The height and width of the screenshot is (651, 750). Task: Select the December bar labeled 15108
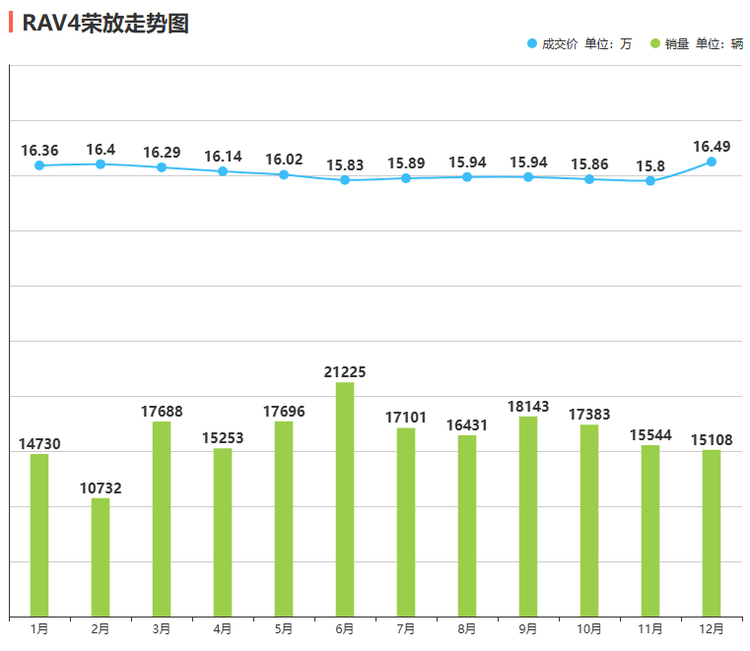(711, 533)
